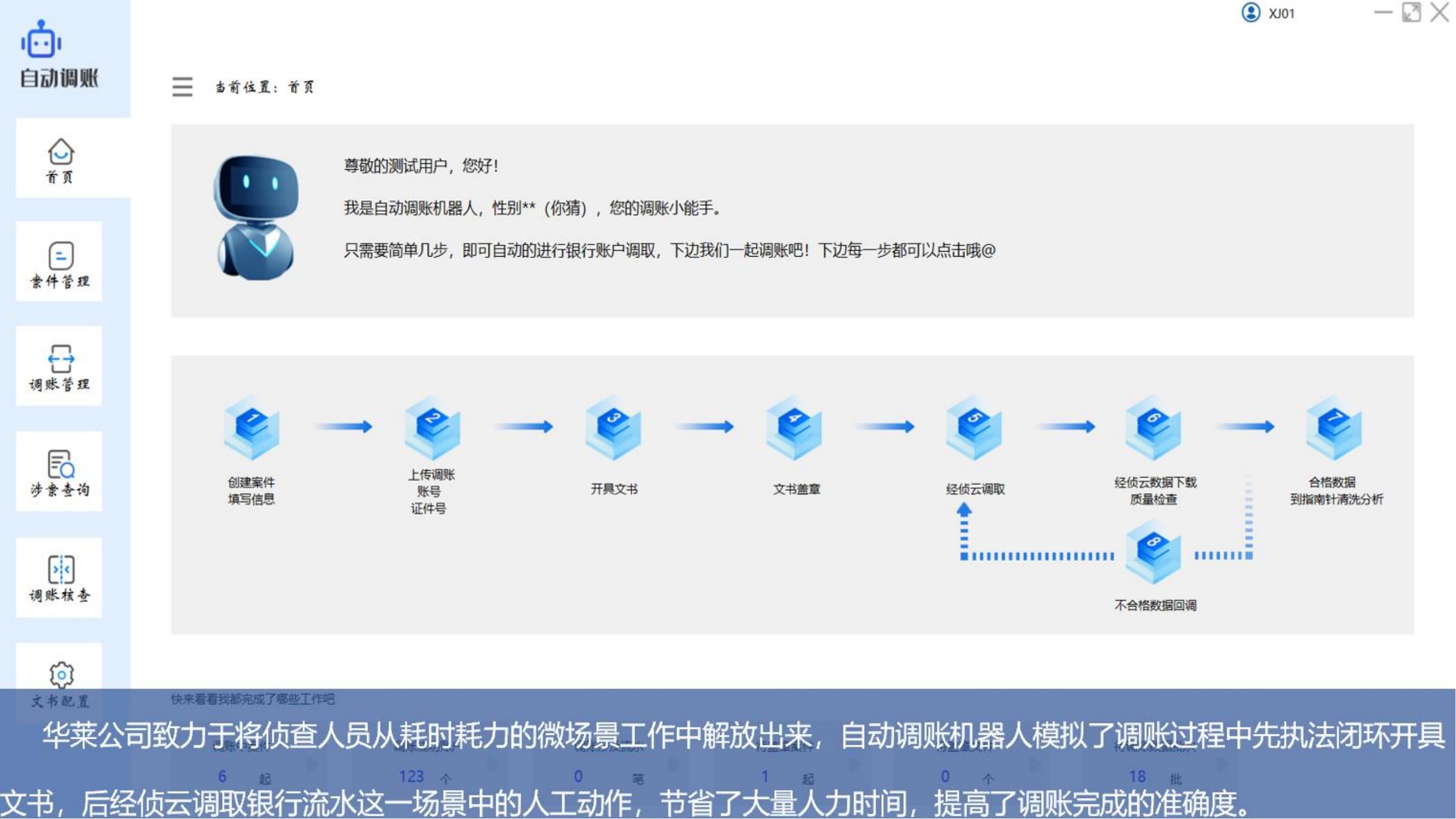Click the 文书盖章 label
This screenshot has height=819, width=1456.
[x=797, y=489]
